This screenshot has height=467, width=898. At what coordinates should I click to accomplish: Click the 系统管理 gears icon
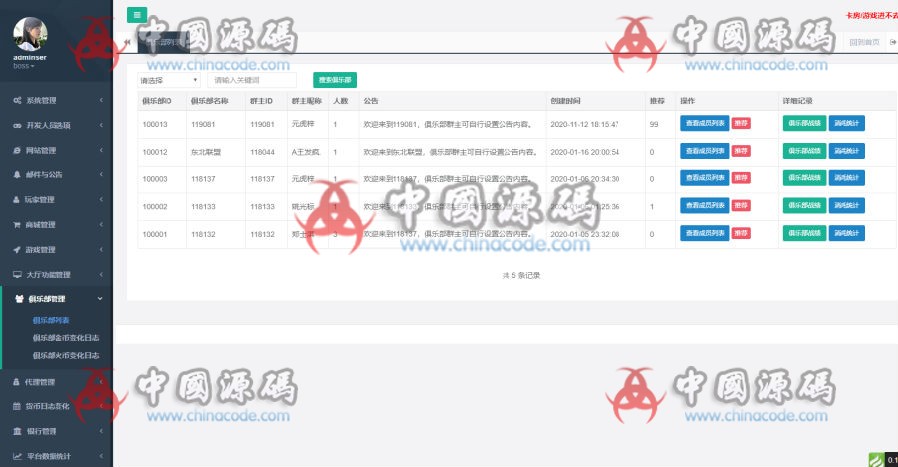(17, 100)
